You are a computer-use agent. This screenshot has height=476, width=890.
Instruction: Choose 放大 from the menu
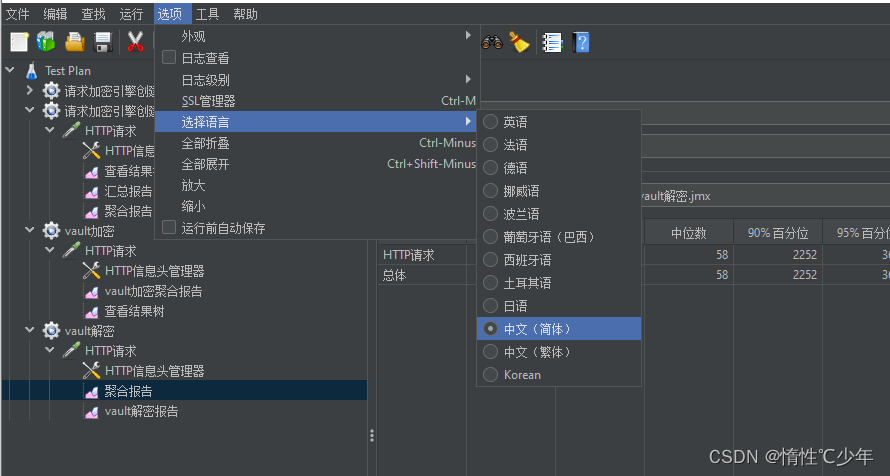click(317, 185)
